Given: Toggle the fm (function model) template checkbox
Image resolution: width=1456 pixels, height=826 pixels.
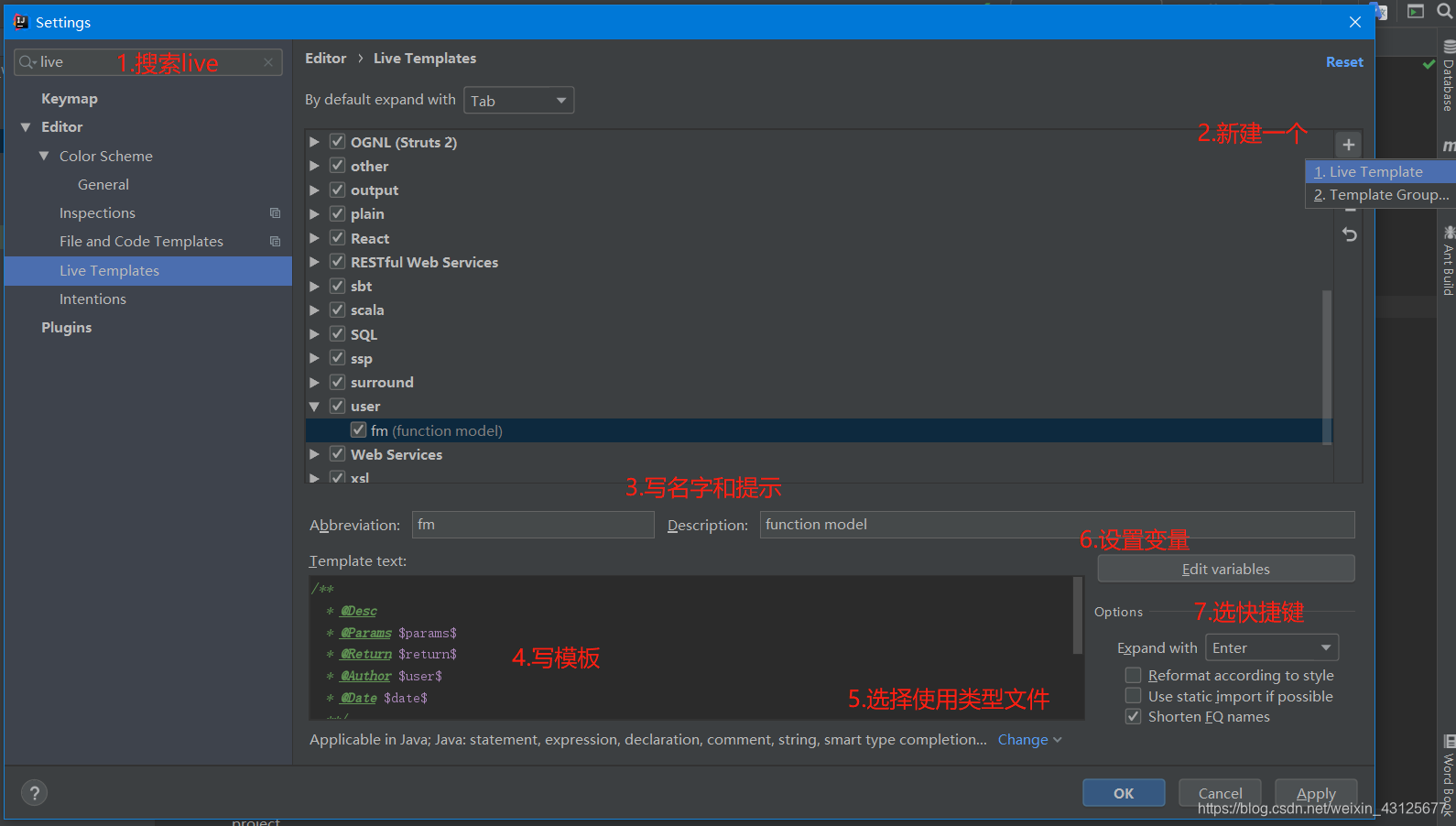Looking at the screenshot, I should [x=359, y=430].
